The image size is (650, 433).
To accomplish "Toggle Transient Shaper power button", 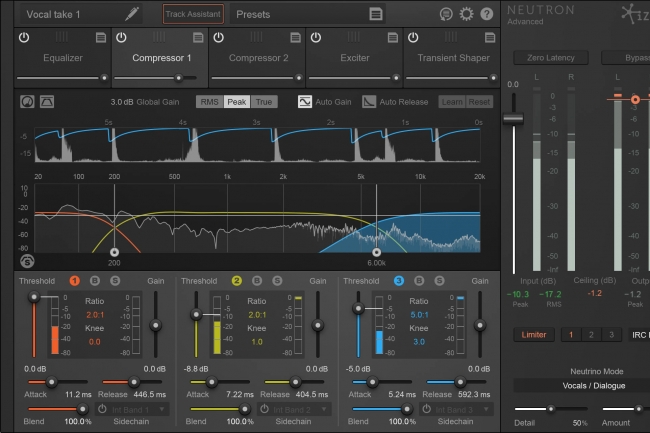I will pos(413,37).
